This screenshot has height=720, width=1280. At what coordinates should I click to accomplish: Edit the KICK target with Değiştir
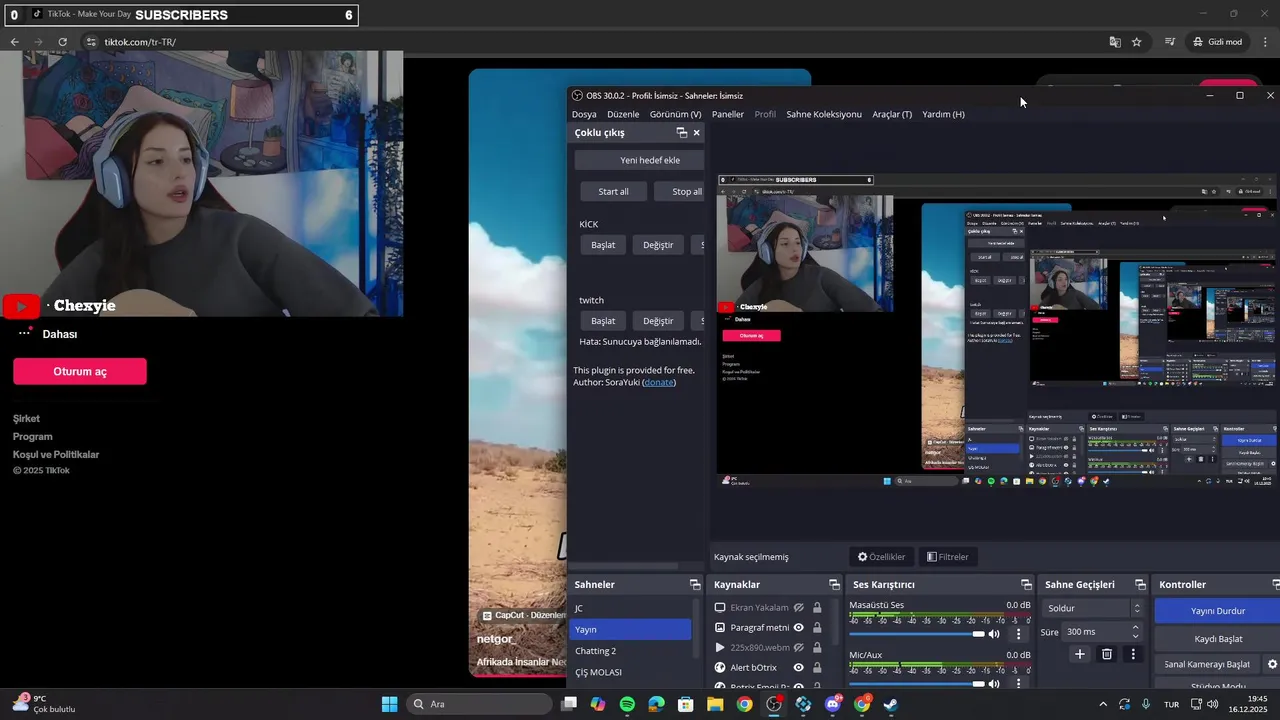[x=658, y=245]
